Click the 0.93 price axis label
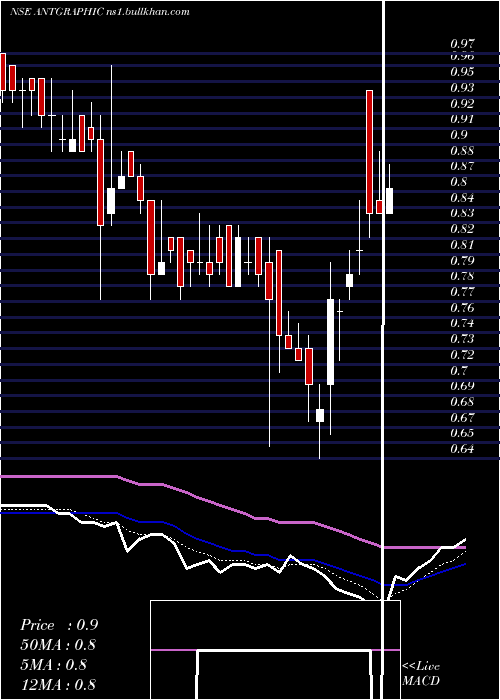The width and height of the screenshot is (500, 700). click(462, 88)
